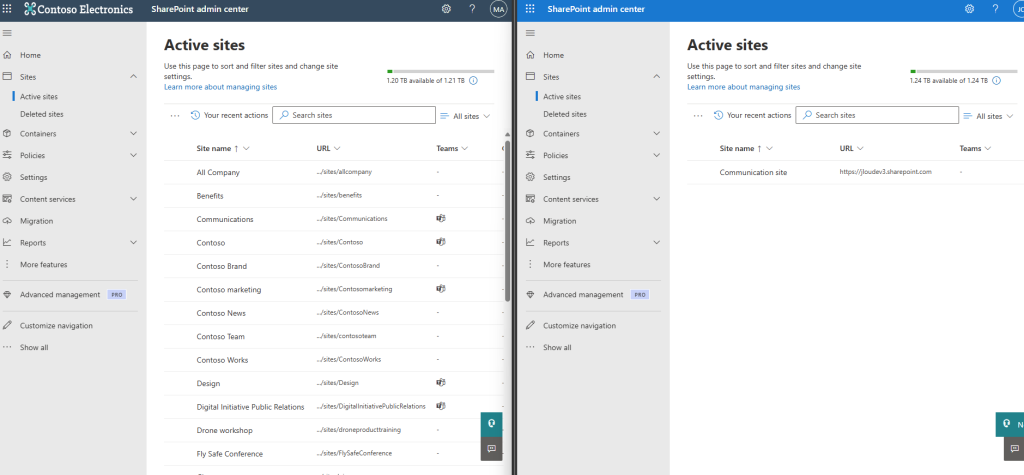Viewport: 1024px width, 475px height.
Task: Click Search sites box in left window
Action: [354, 115]
